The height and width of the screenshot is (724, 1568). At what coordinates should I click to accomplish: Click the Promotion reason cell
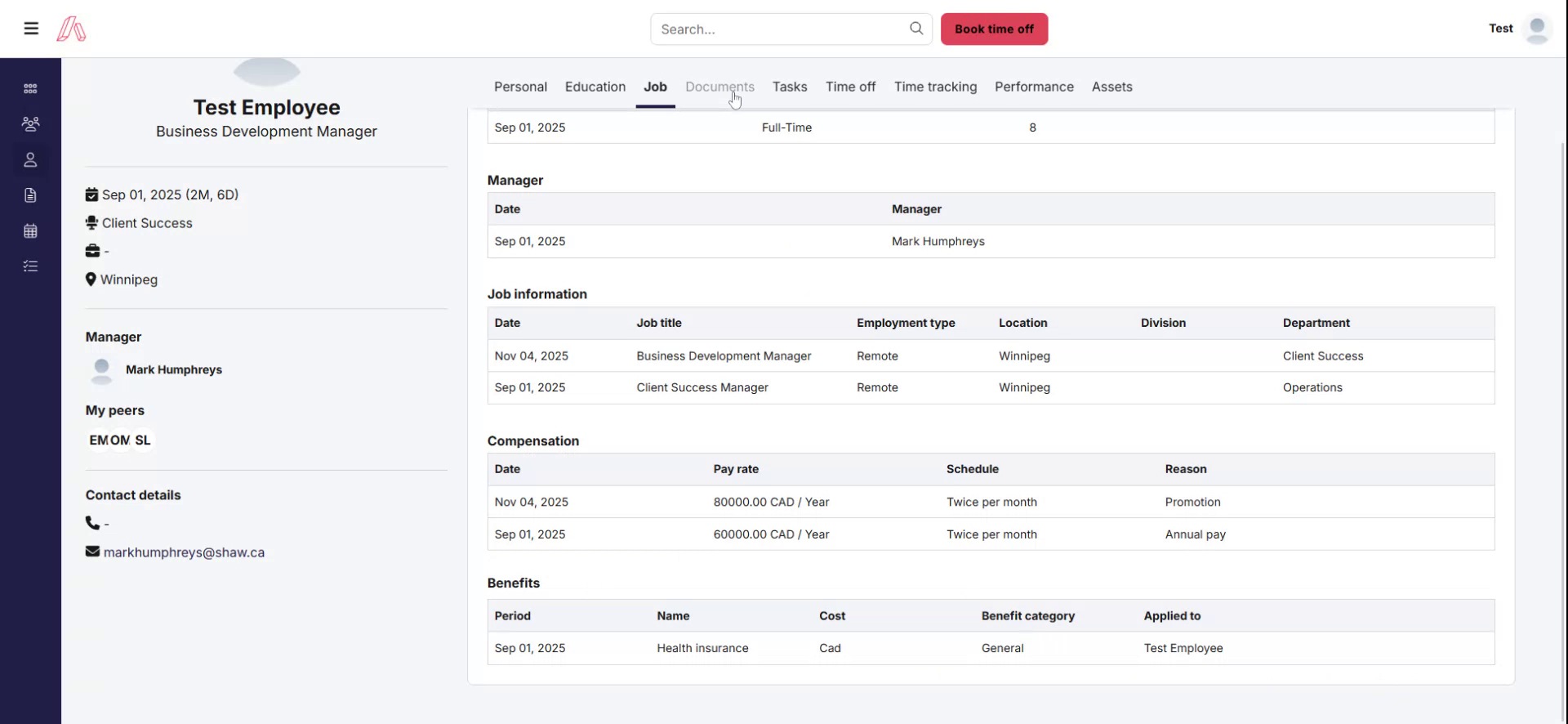[x=1192, y=503]
